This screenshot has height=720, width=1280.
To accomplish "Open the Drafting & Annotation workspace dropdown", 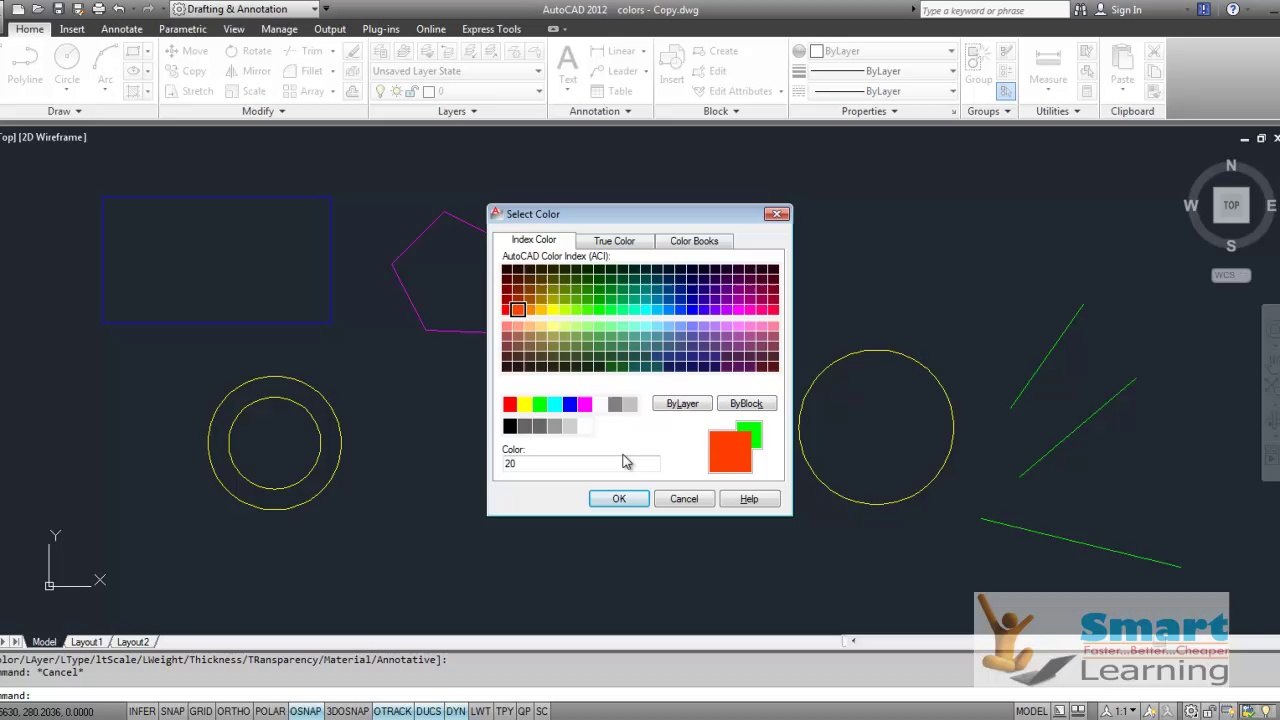I will [245, 9].
